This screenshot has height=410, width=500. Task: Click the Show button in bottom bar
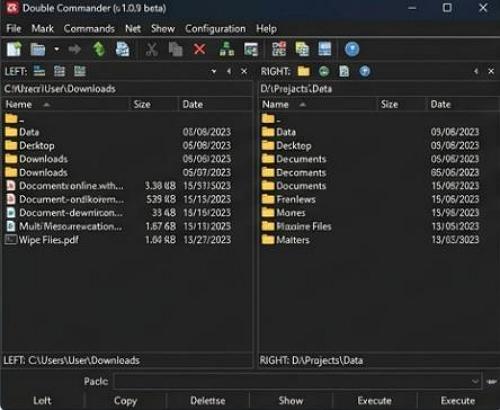pos(291,401)
